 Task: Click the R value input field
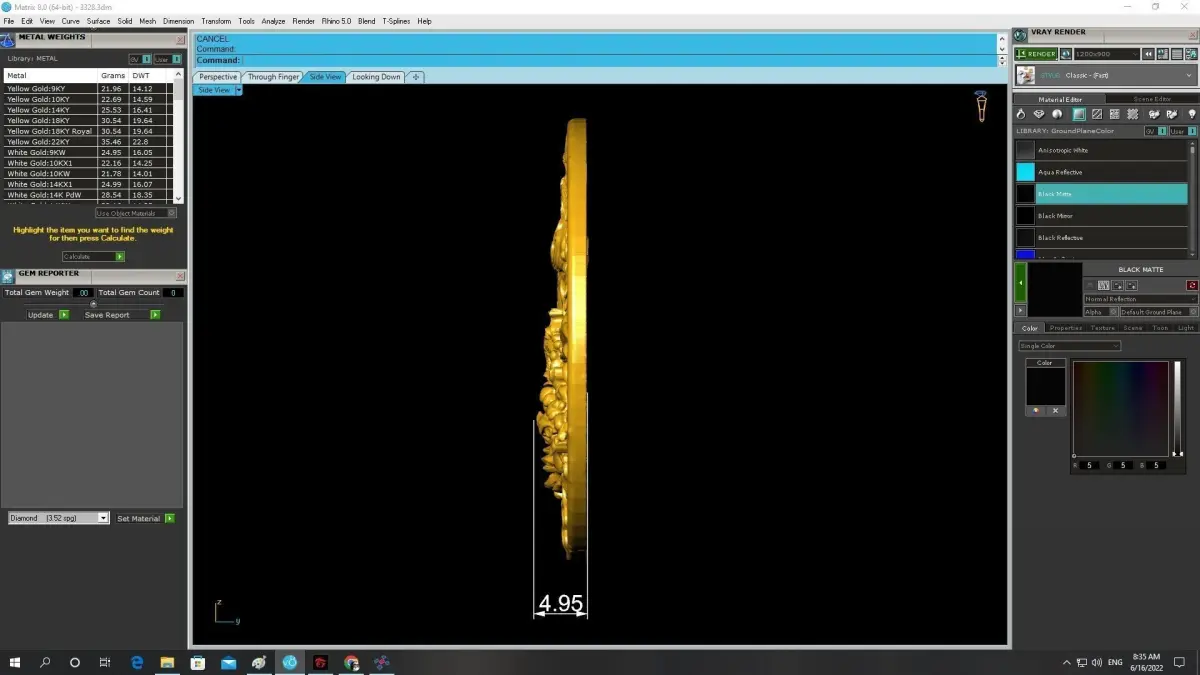[x=1089, y=465]
